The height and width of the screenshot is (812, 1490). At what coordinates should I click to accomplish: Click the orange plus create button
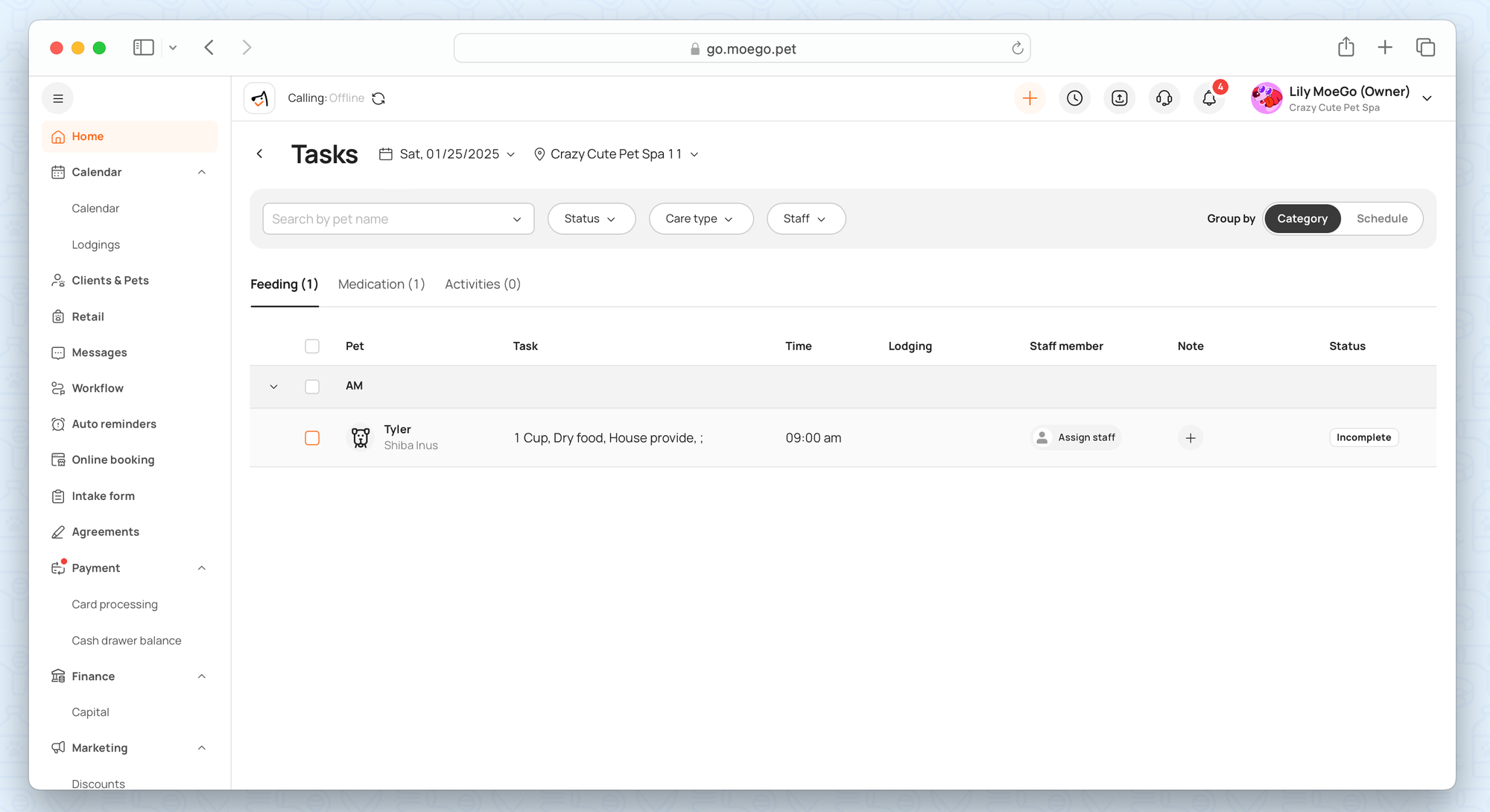point(1030,98)
